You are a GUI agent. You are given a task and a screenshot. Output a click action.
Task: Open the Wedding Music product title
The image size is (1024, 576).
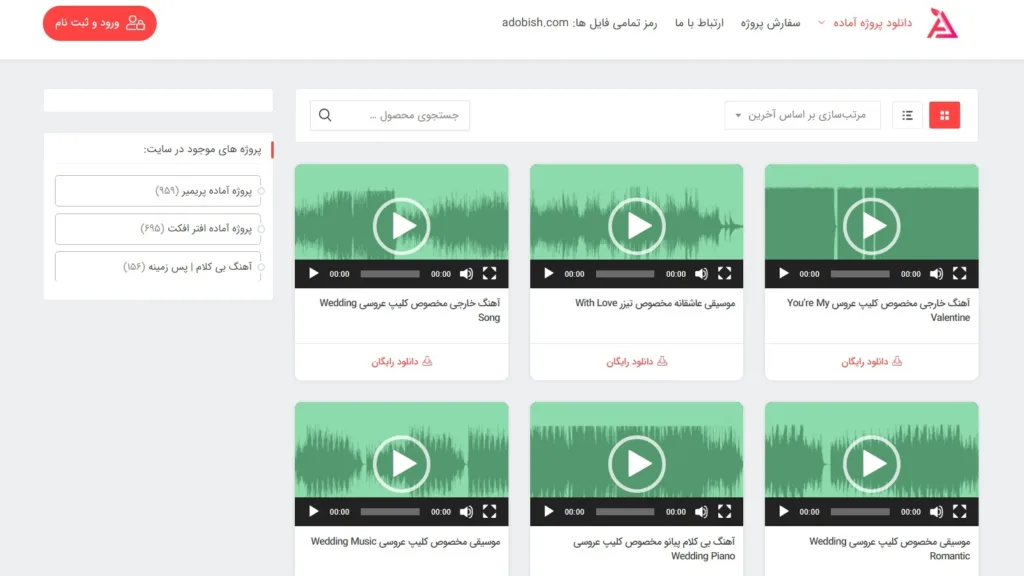(406, 541)
